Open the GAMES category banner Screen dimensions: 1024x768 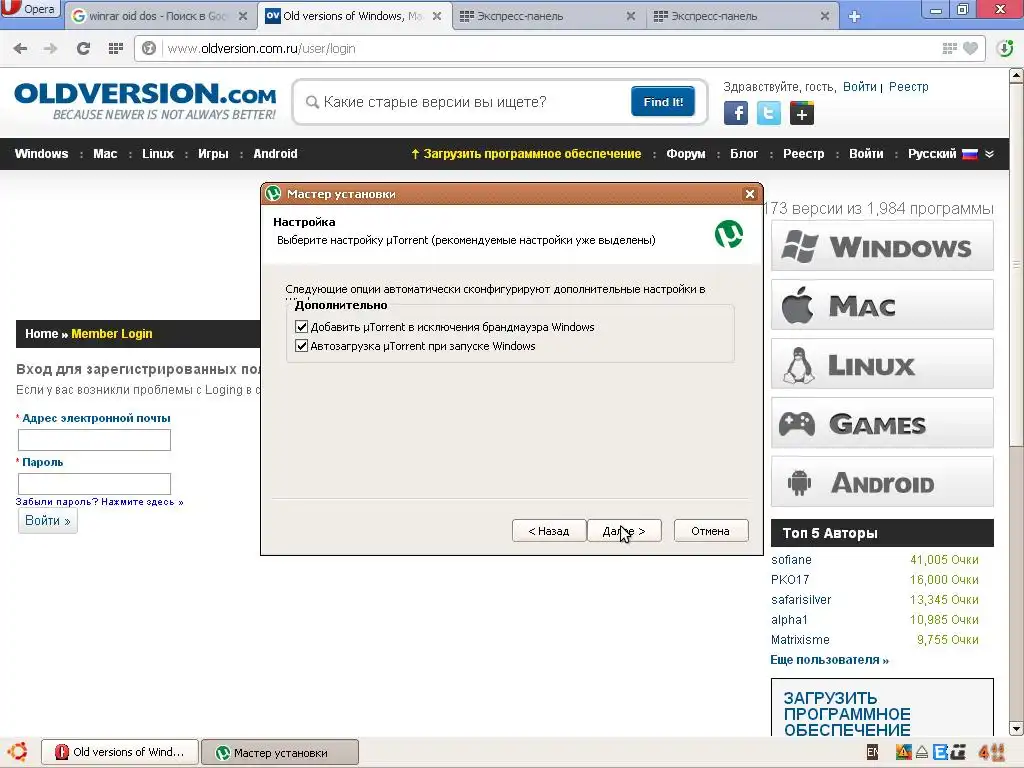pyautogui.click(x=882, y=423)
